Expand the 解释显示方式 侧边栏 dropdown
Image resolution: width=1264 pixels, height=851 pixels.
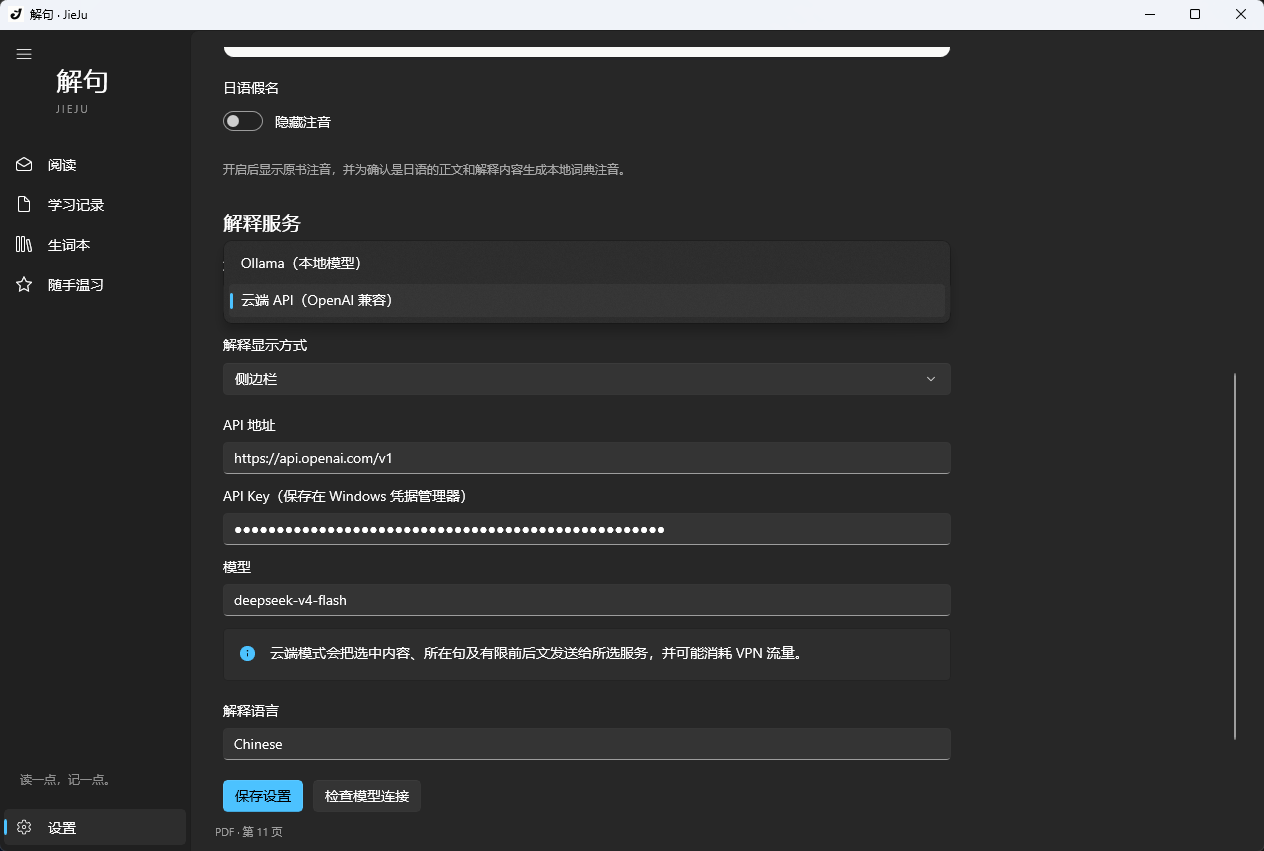pyautogui.click(x=587, y=379)
